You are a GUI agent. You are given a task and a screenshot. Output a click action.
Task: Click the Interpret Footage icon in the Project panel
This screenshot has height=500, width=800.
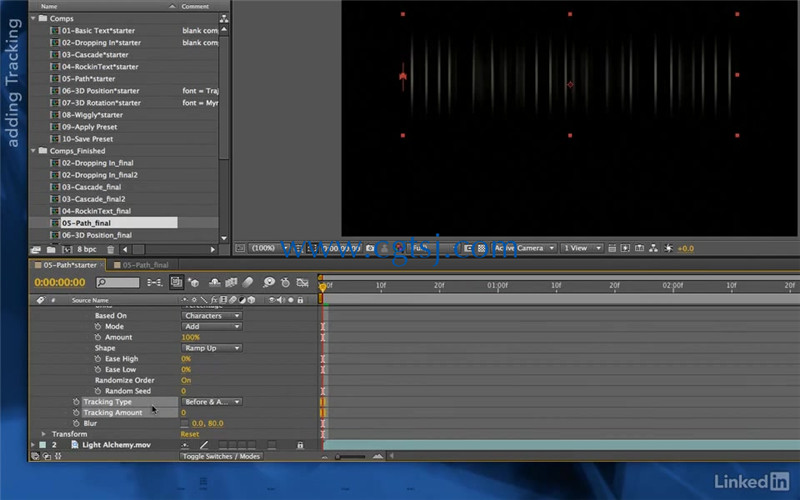36,249
